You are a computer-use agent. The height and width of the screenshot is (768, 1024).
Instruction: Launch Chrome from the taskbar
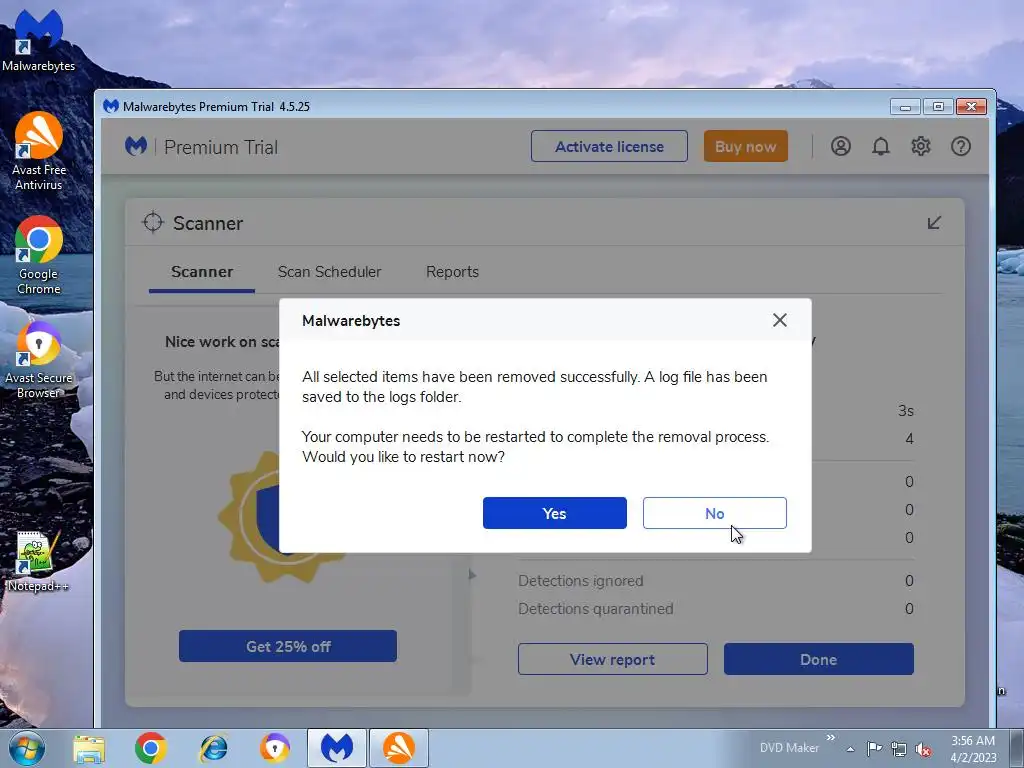click(151, 748)
